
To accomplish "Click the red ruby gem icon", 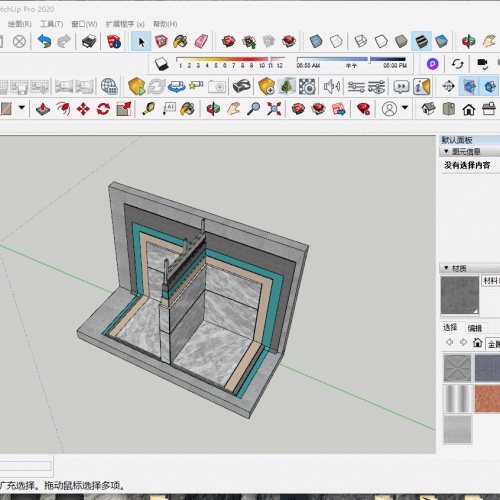I will [x=363, y=109].
